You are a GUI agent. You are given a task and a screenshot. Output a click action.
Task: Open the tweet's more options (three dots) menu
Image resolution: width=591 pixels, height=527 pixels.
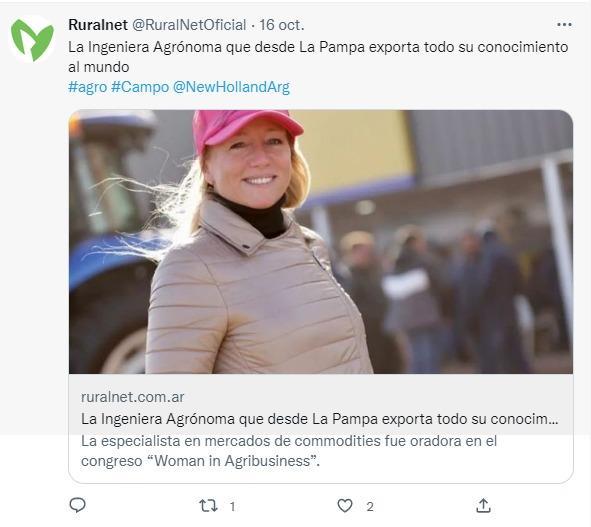coord(564,25)
